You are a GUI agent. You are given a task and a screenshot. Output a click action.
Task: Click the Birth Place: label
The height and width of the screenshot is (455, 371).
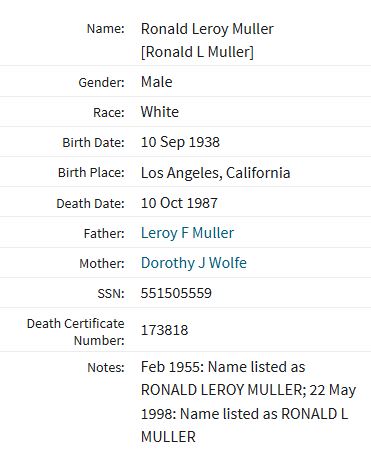91,173
